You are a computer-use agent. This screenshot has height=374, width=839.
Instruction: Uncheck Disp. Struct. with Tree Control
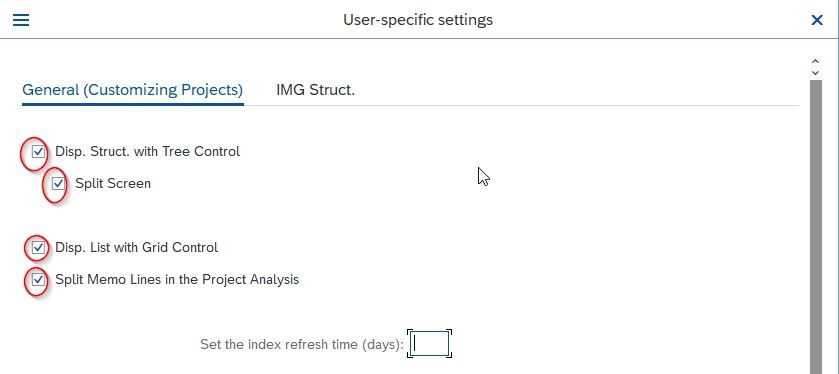click(38, 152)
